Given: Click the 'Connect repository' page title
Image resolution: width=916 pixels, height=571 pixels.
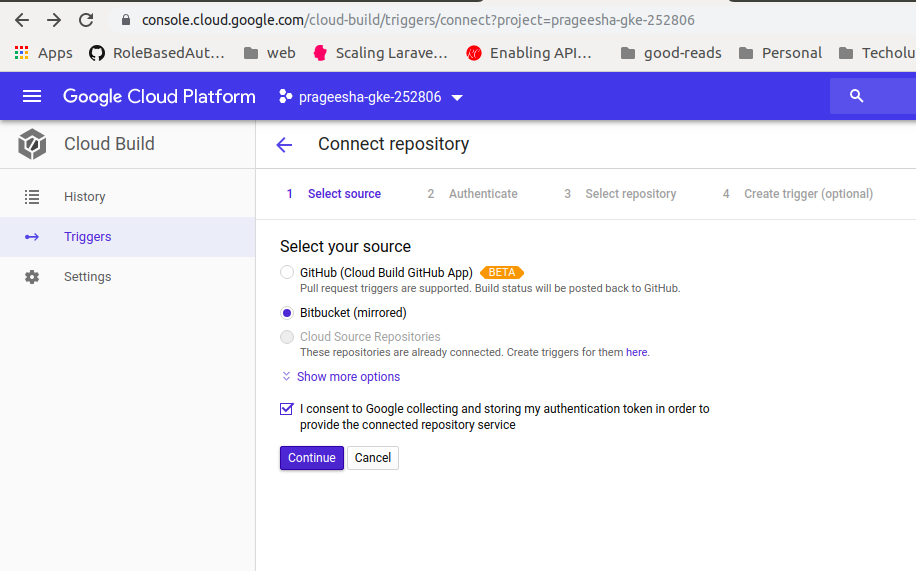Looking at the screenshot, I should tap(394, 144).
